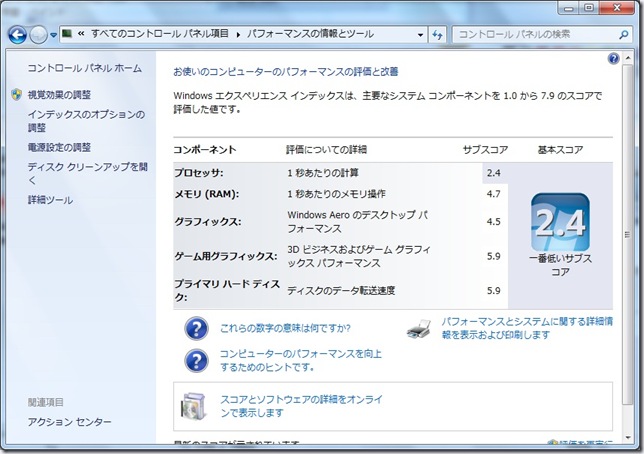Click the scrollbar down arrow

pyautogui.click(x=627, y=438)
